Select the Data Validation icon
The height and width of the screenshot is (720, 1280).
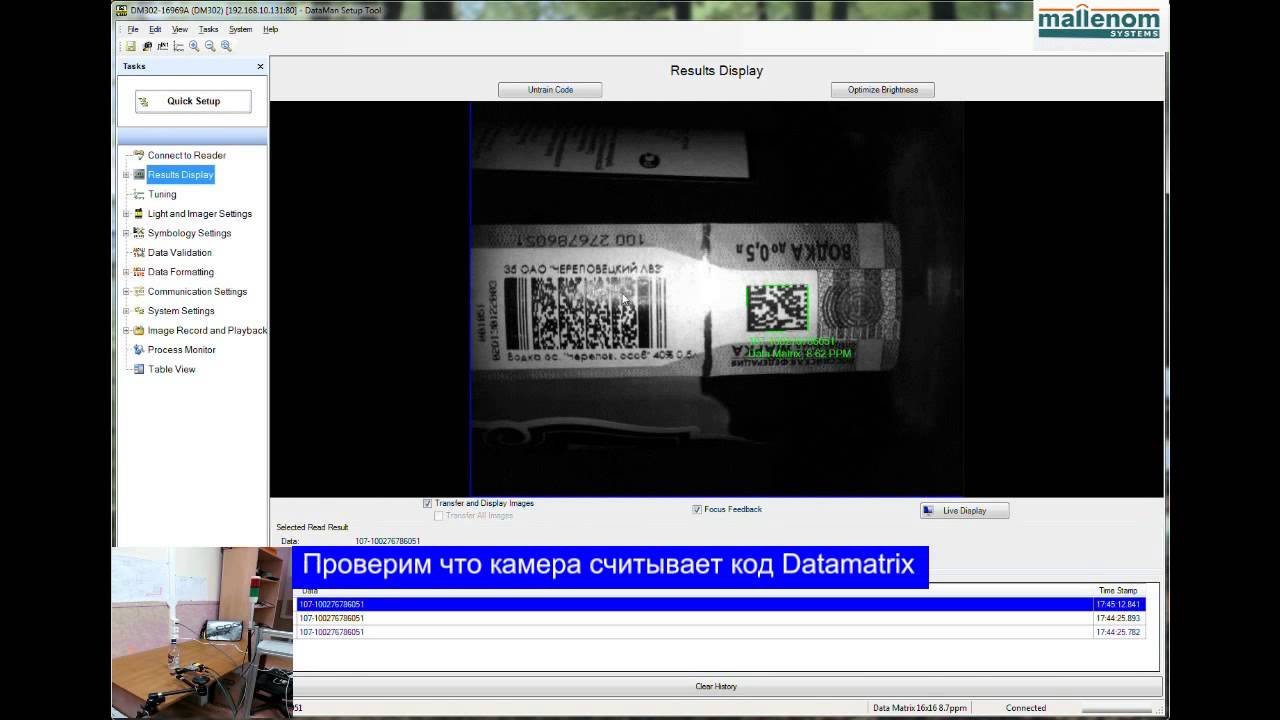click(x=139, y=252)
